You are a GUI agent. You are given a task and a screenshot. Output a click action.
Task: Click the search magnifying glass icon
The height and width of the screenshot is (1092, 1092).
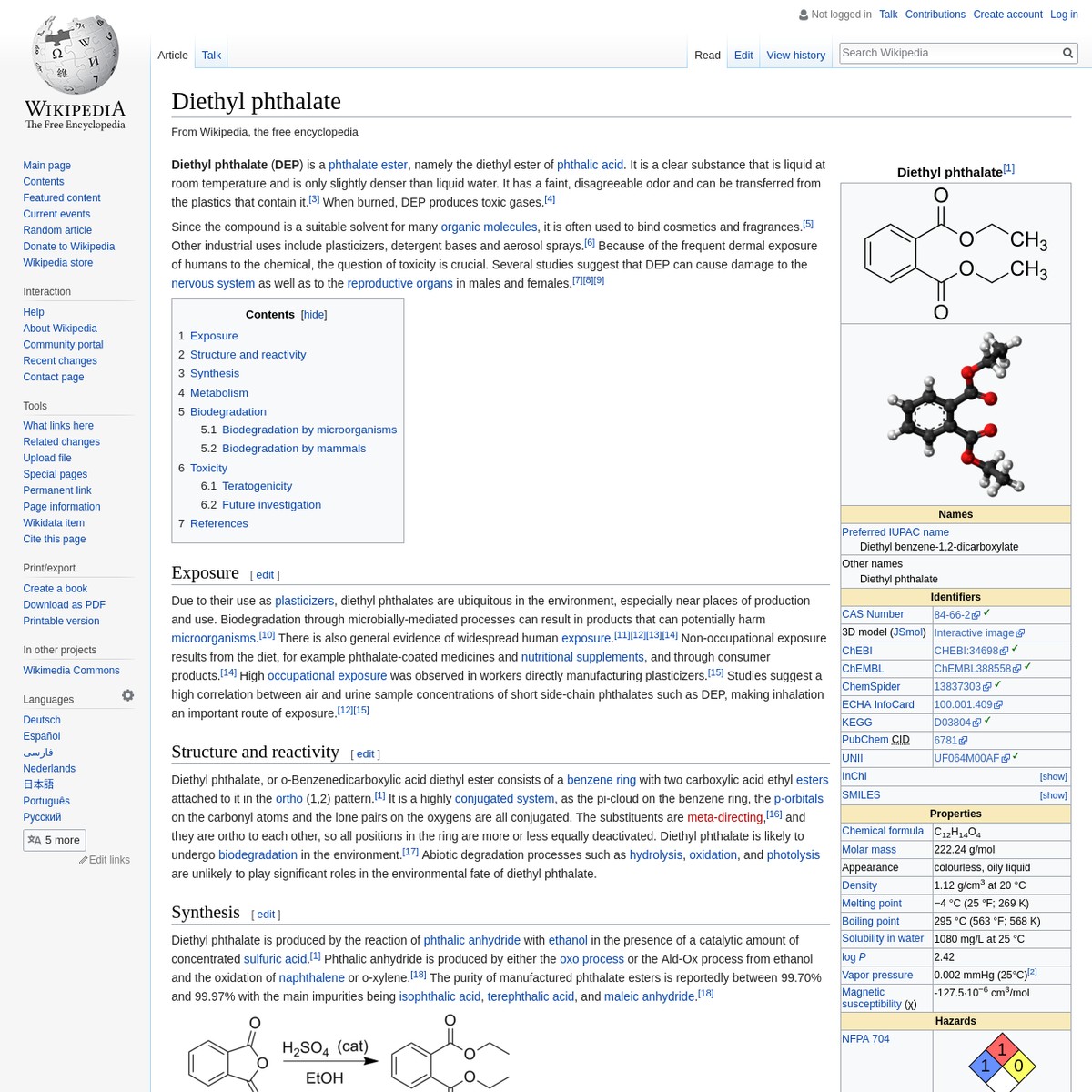1067,53
